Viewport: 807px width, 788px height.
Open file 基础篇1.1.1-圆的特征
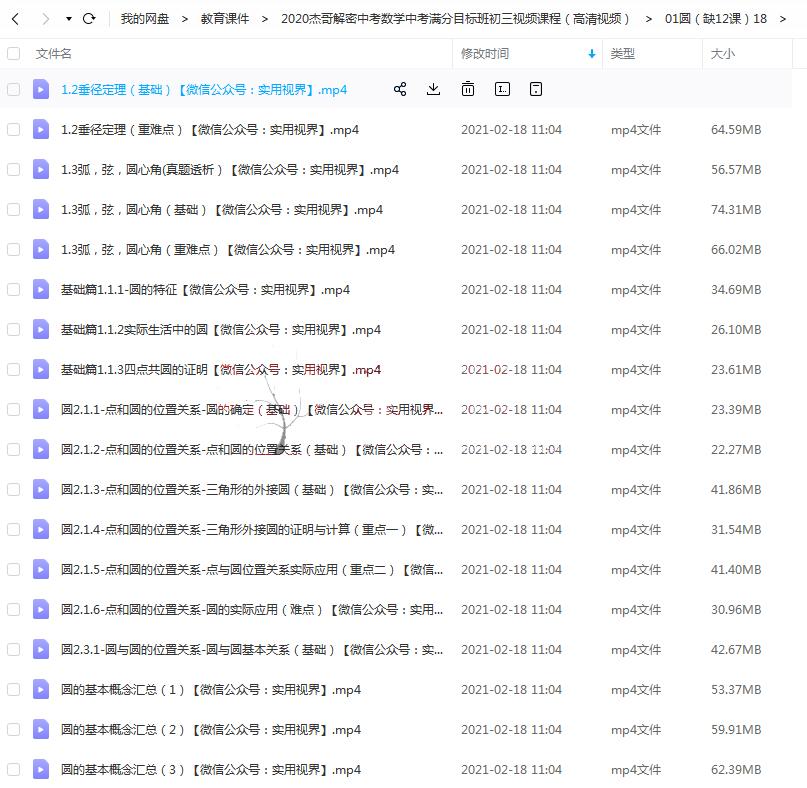(x=205, y=290)
